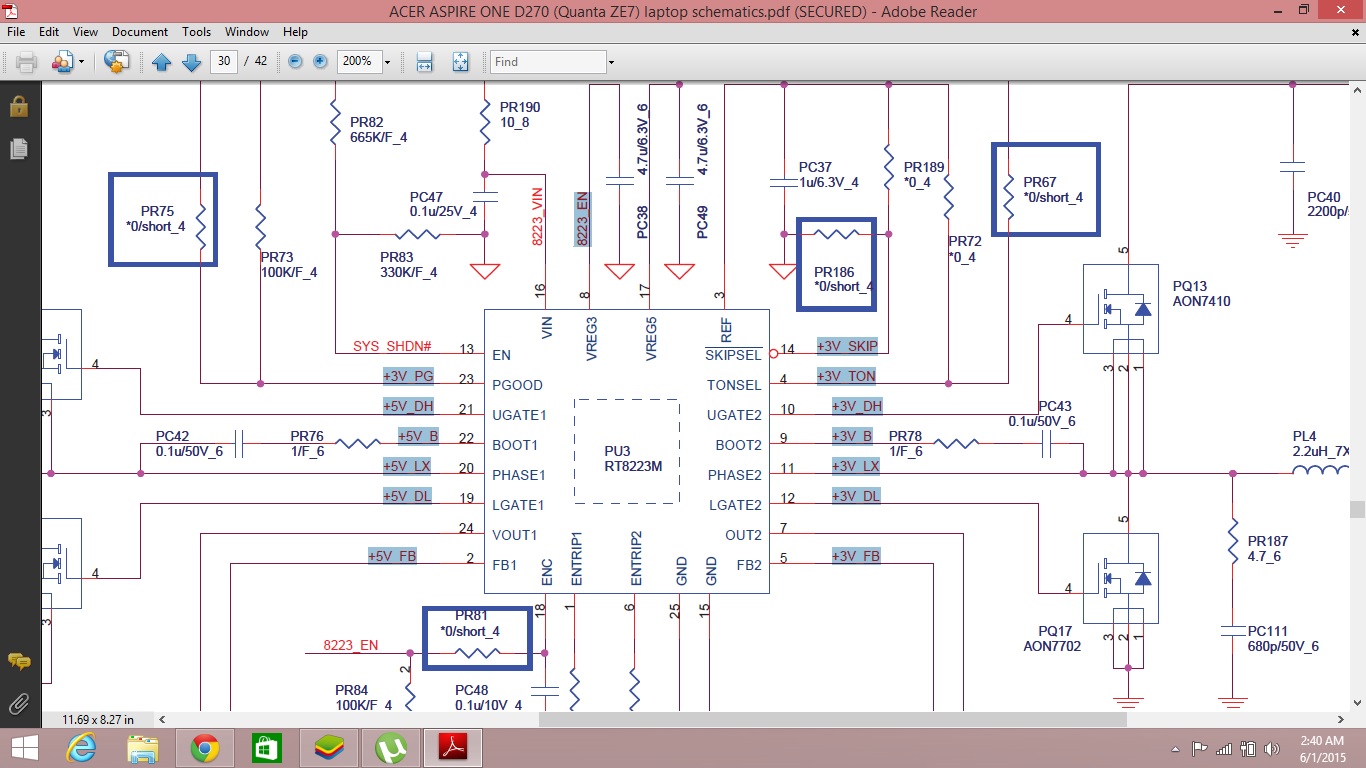
Task: Click the battery power tray icon
Action: pyautogui.click(x=1249, y=748)
